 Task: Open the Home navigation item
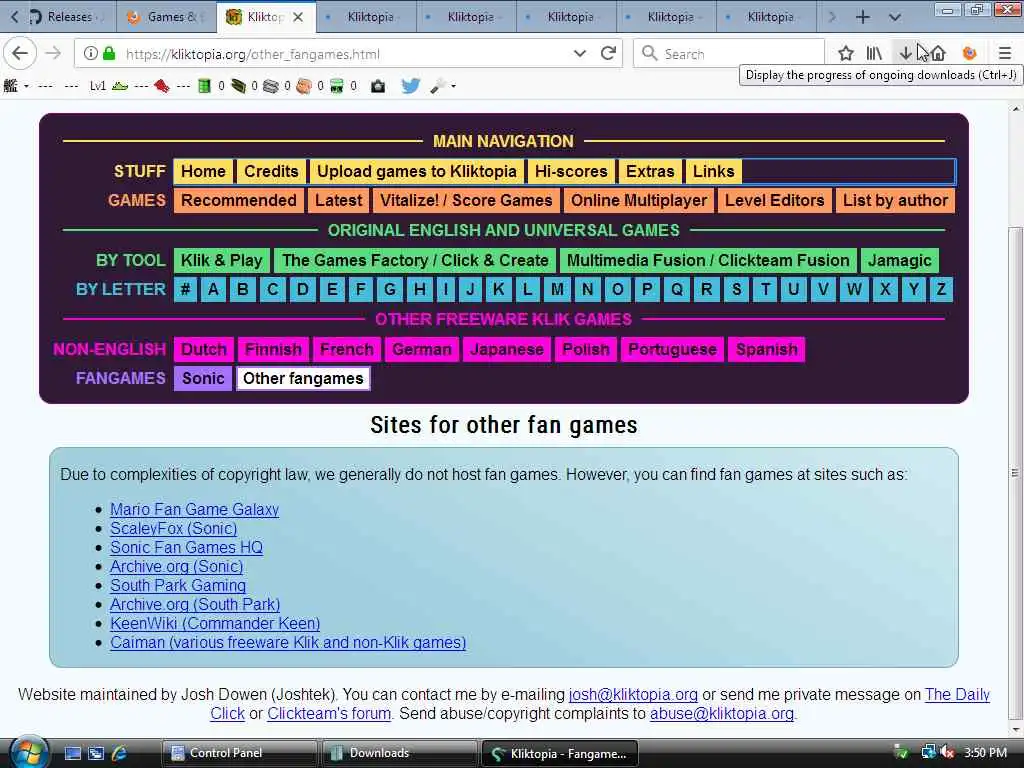coord(203,171)
